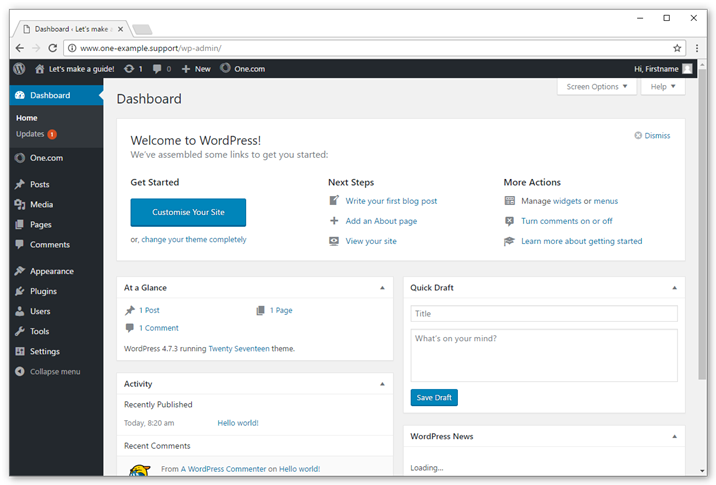Click Turn comments on or off link
Screen dimensions: 716x485
click(567, 221)
